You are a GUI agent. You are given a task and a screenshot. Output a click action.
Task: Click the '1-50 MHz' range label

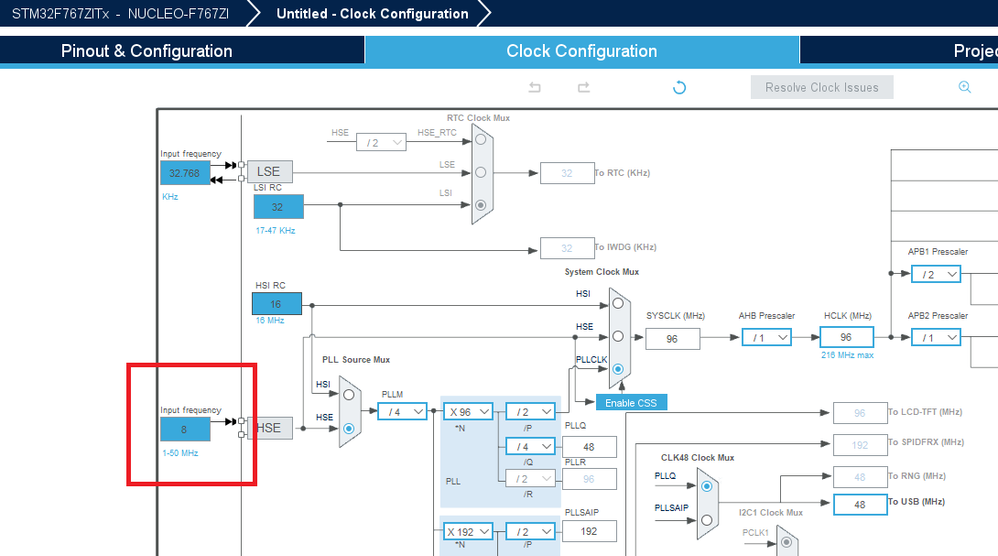pyautogui.click(x=180, y=453)
